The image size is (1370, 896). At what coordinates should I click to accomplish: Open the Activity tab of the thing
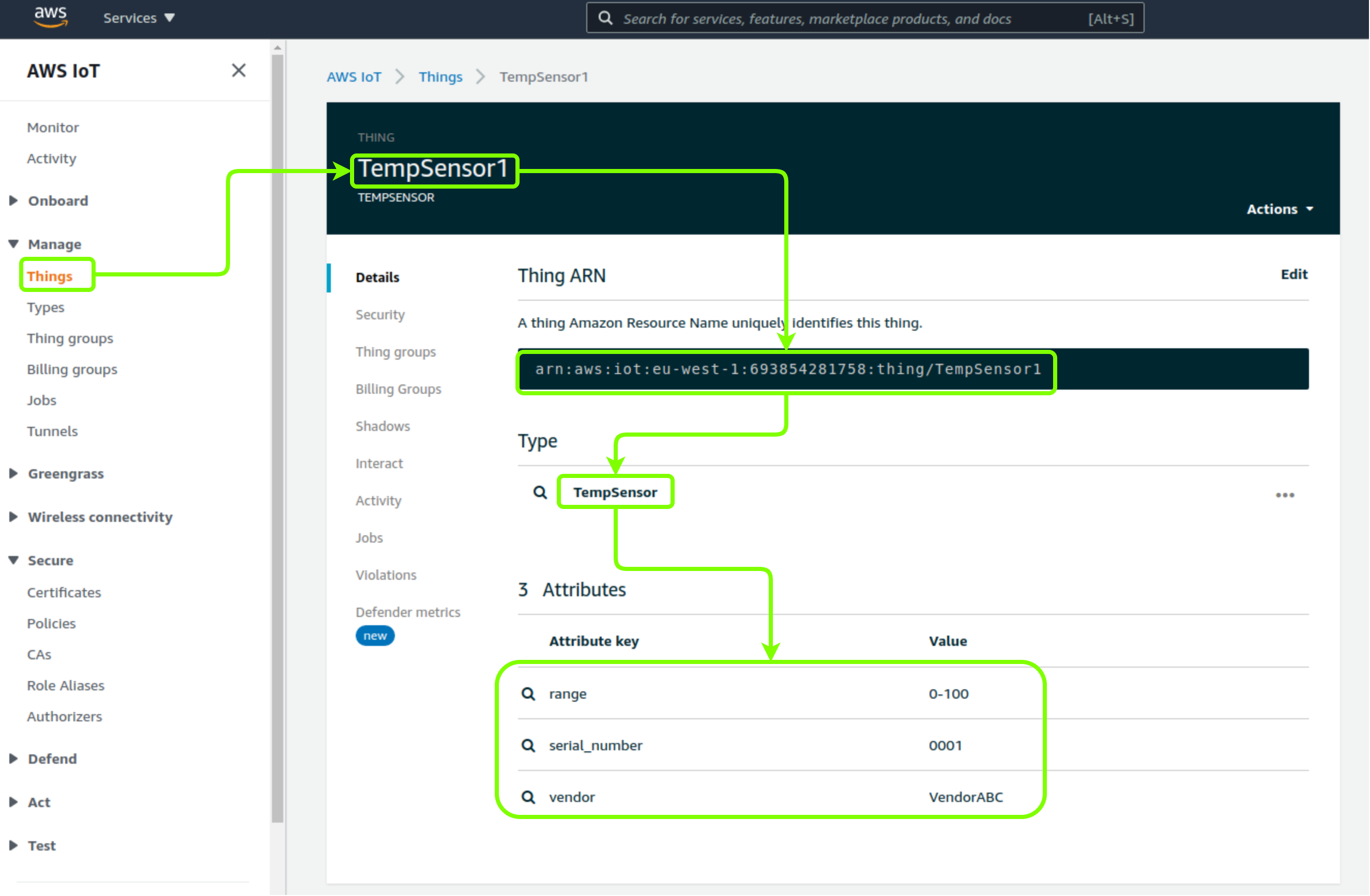pos(378,501)
